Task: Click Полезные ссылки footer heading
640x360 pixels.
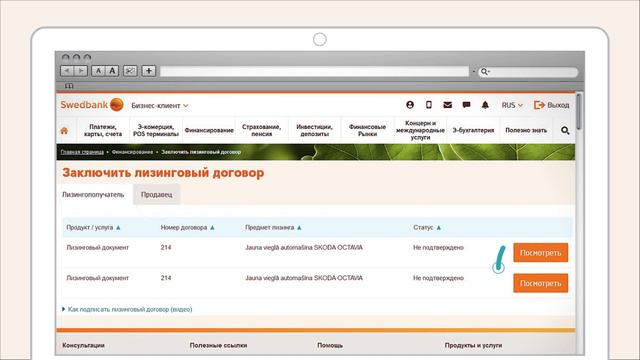Action: (218, 345)
